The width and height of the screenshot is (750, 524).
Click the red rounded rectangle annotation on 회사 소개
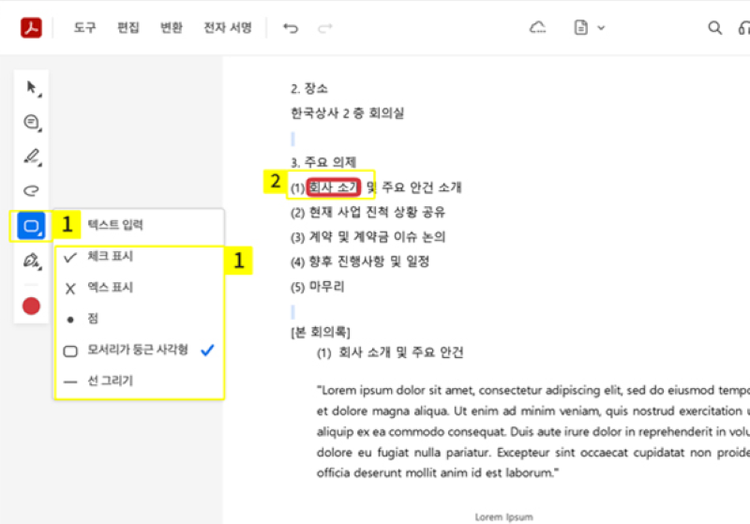(333, 187)
